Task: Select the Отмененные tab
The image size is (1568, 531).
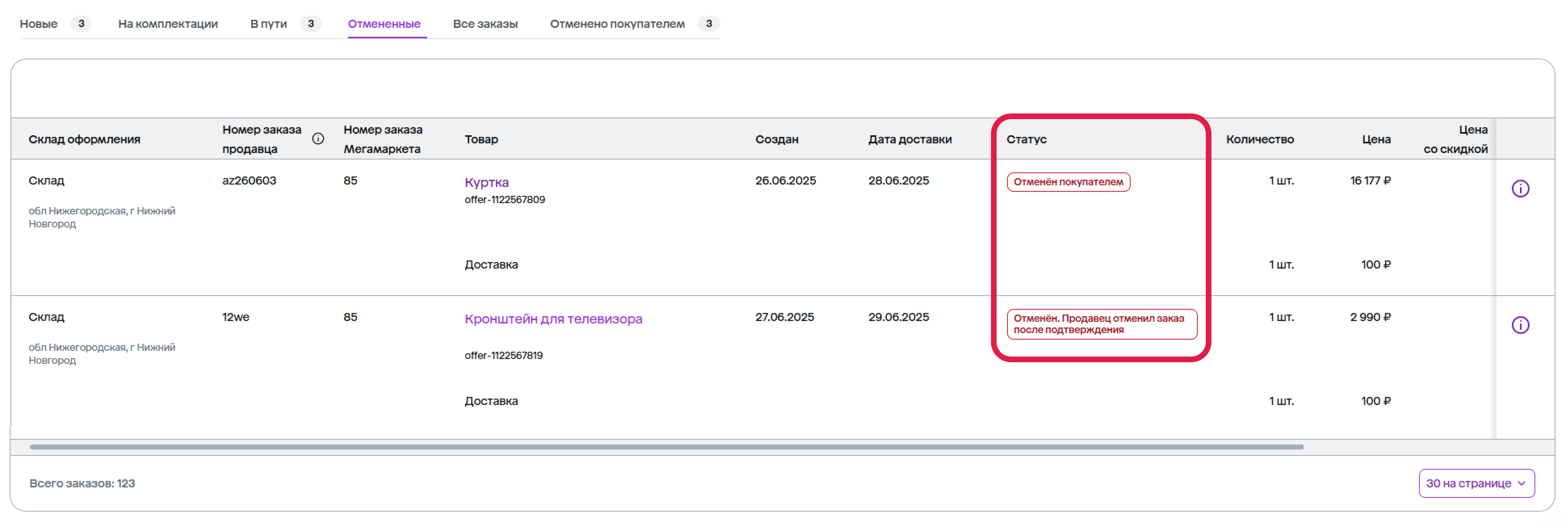Action: 384,24
